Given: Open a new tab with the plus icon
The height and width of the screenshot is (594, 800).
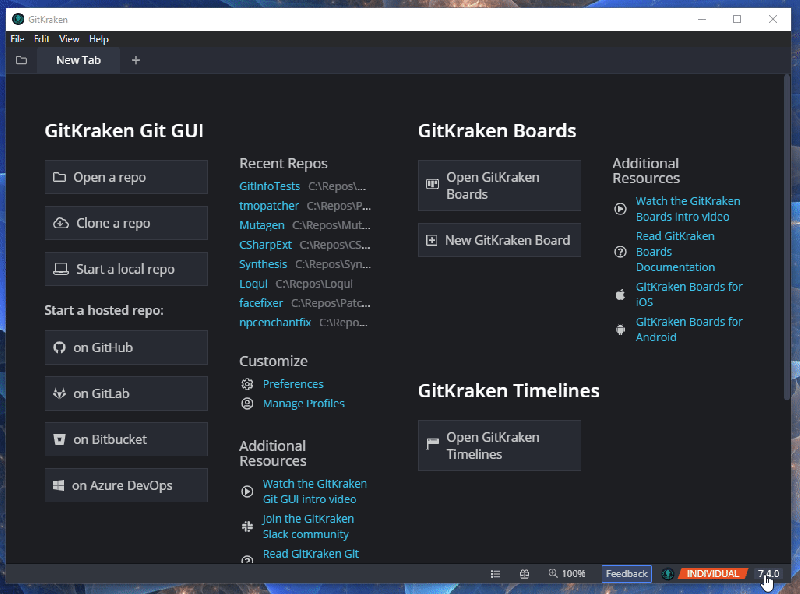Looking at the screenshot, I should click(135, 60).
